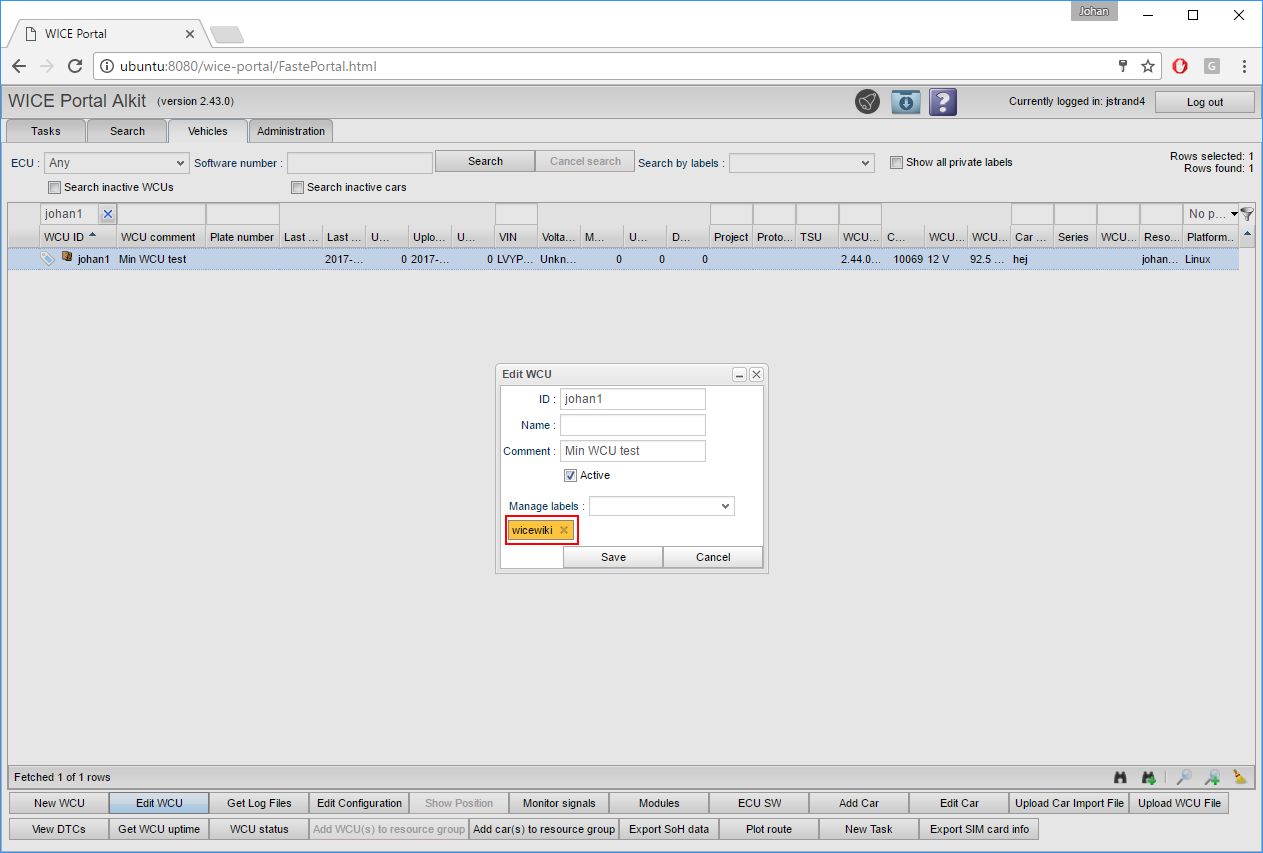Click the funnel filter icon above the table
The width and height of the screenshot is (1263, 853).
[1247, 214]
